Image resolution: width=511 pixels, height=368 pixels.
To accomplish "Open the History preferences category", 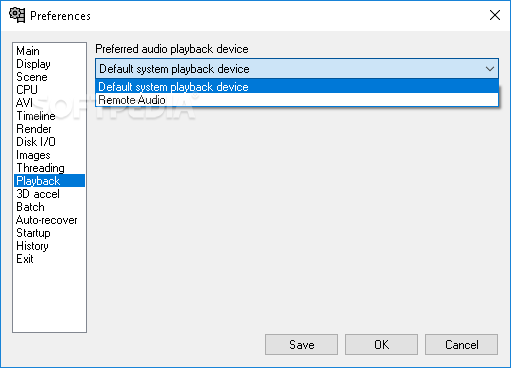I will click(32, 246).
